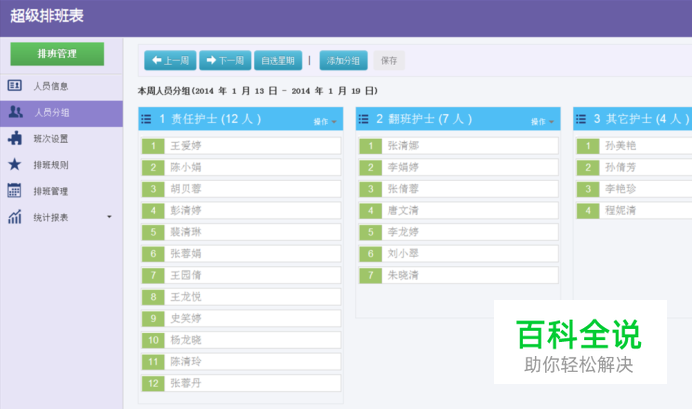Select 张蓉丹 row
The width and height of the screenshot is (692, 409).
point(241,383)
